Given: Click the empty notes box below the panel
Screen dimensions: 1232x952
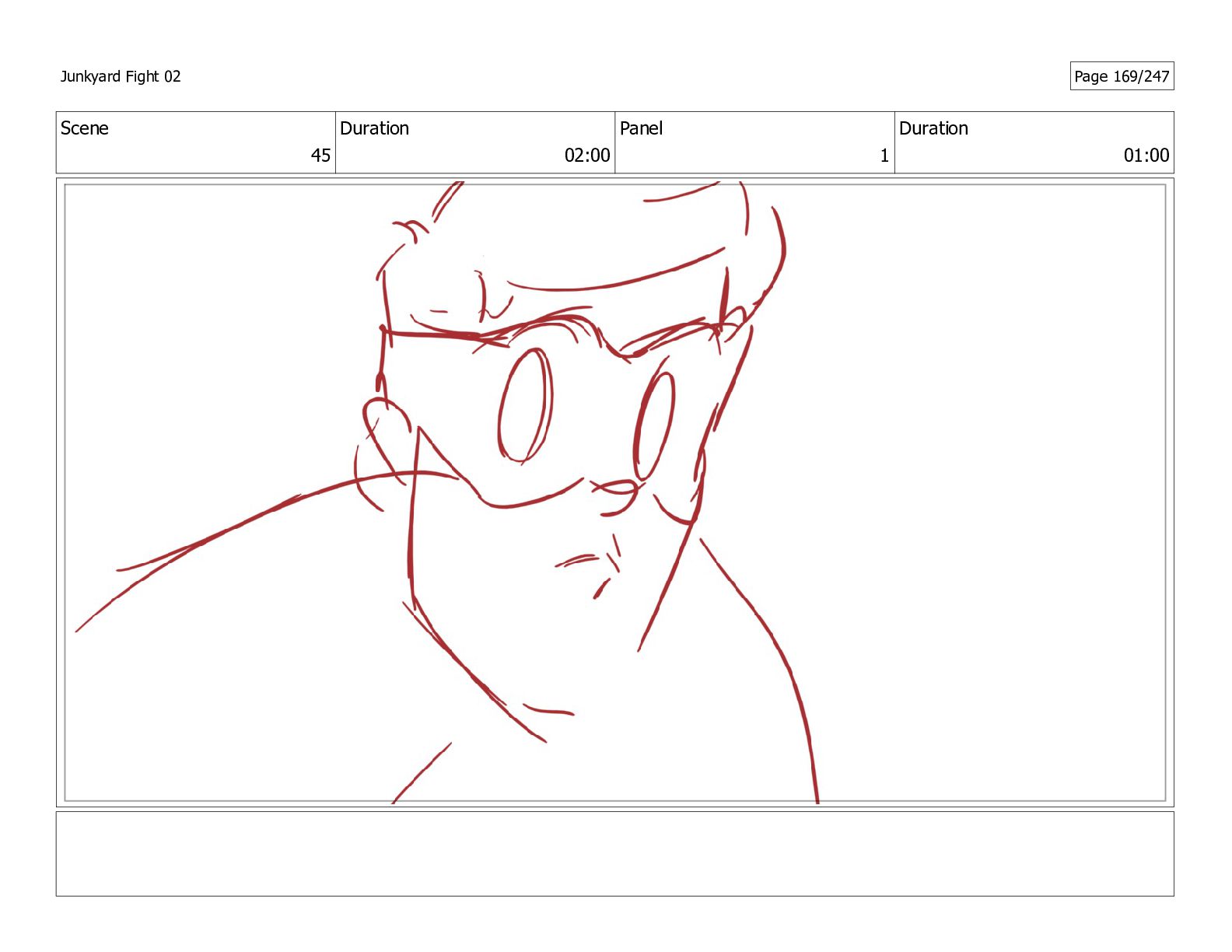Looking at the screenshot, I should 614,854.
